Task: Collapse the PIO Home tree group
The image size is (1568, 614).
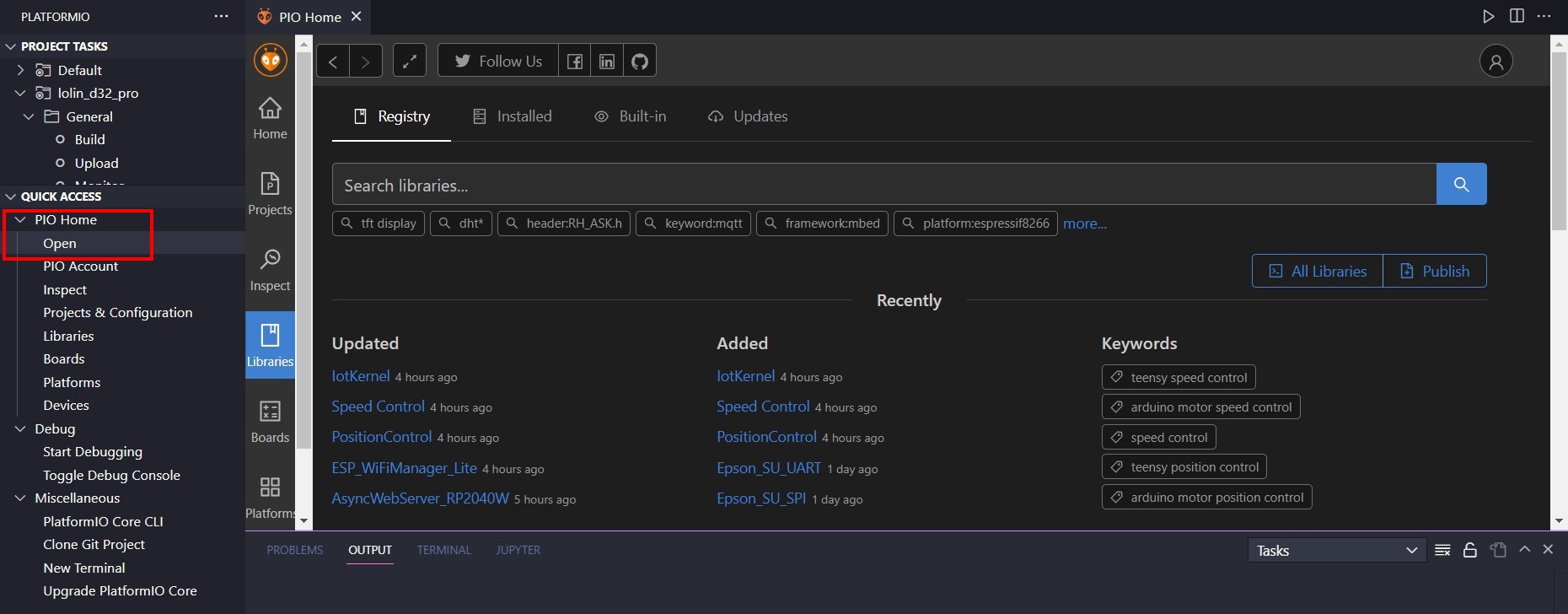Action: [x=21, y=219]
